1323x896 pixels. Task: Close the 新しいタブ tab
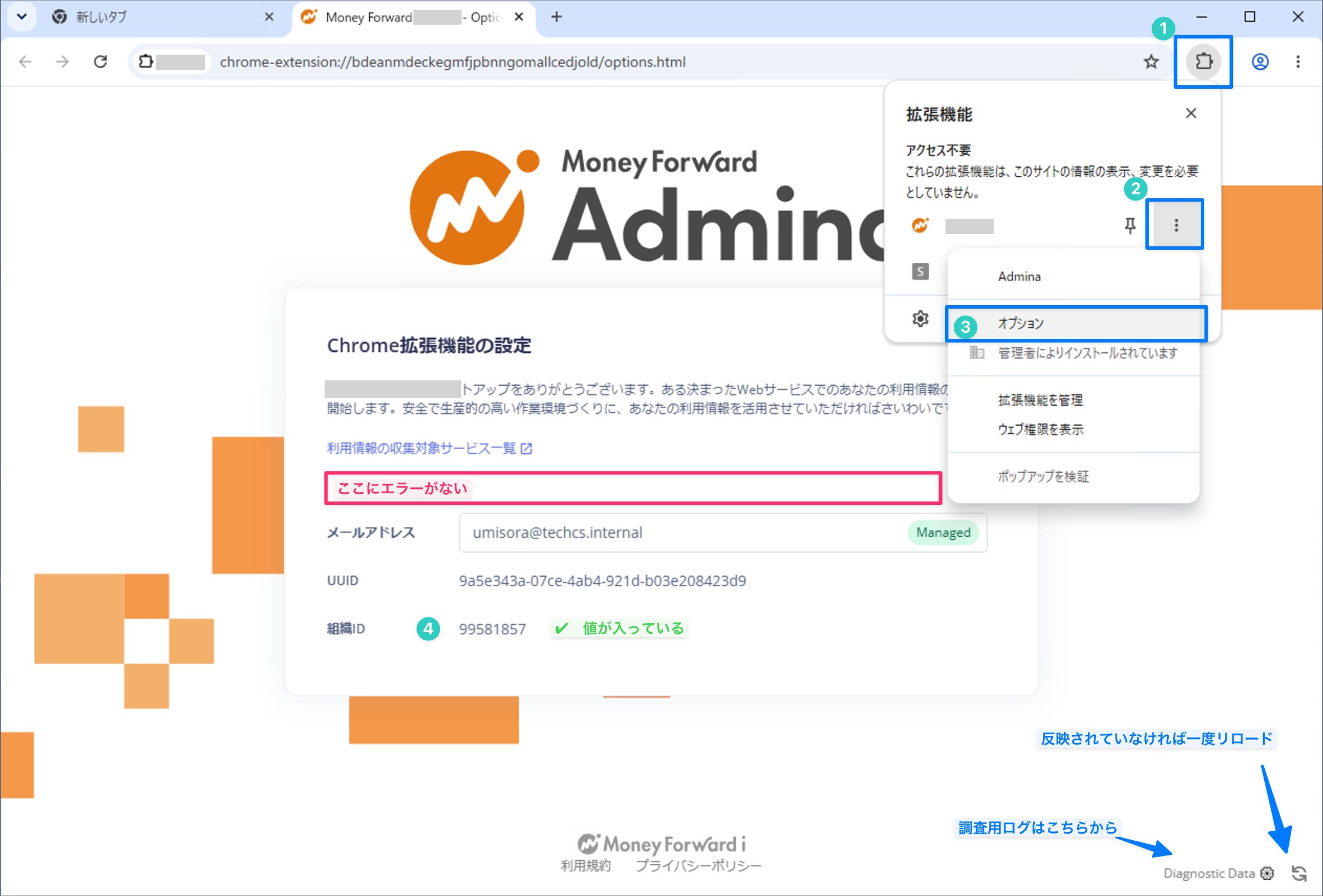269,17
